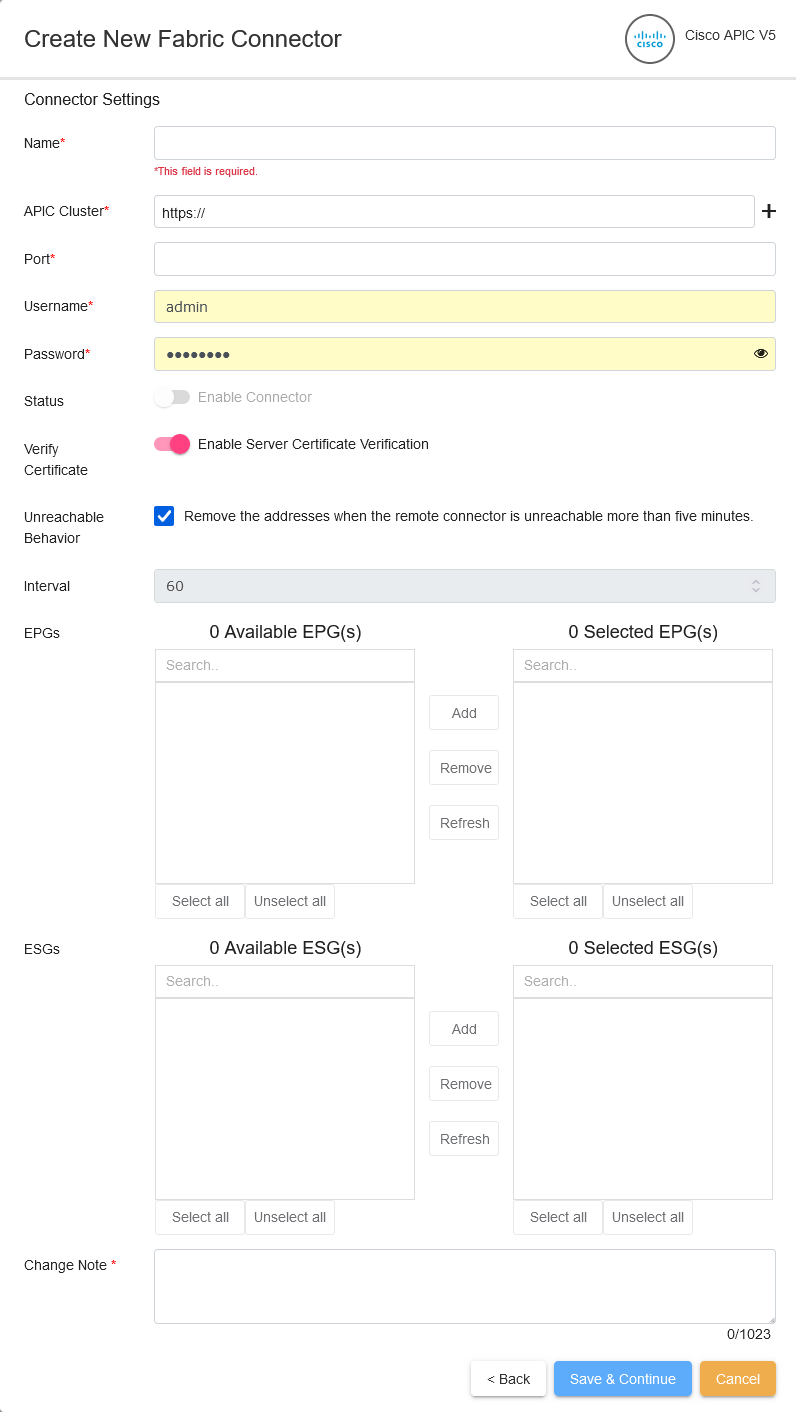Focus the EPG search box
796x1412 pixels.
point(284,664)
